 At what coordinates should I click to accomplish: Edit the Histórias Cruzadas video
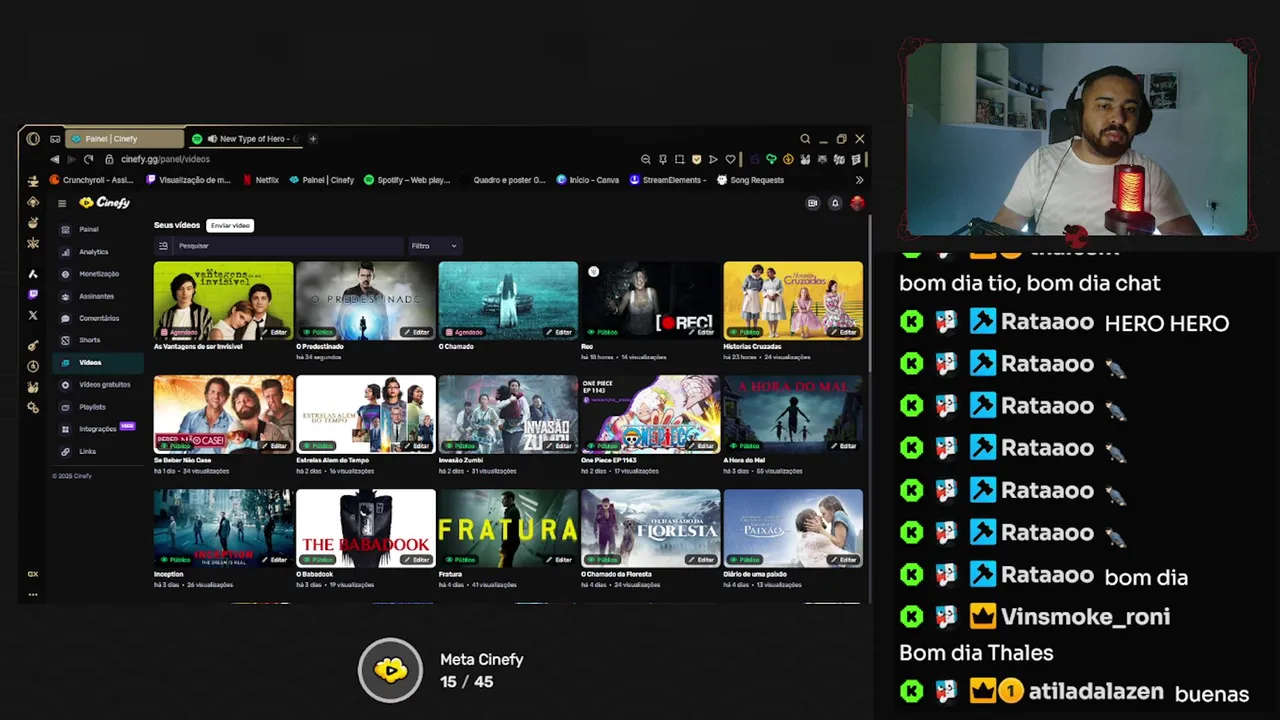pos(843,332)
